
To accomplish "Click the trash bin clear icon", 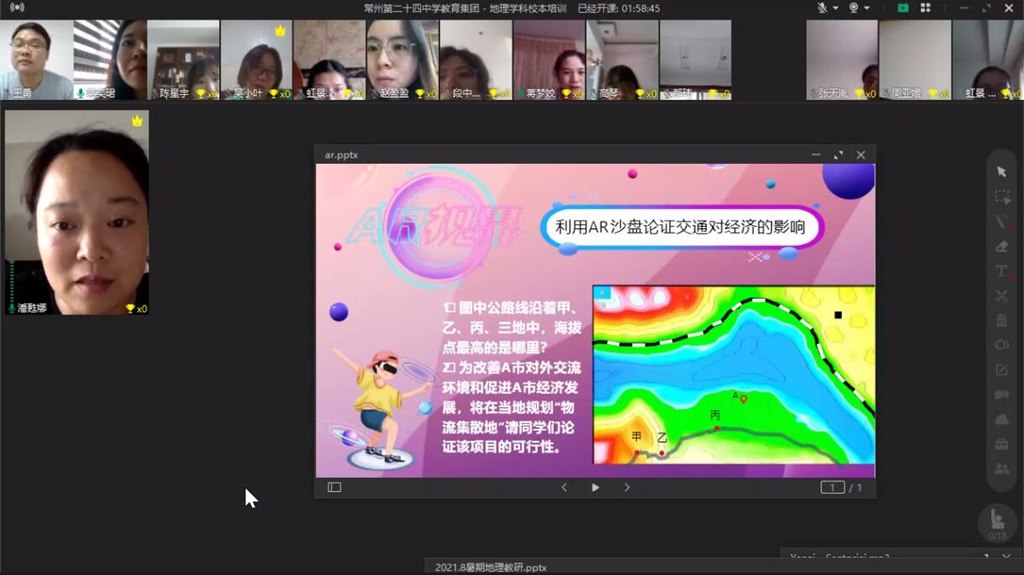I will coord(1002,320).
